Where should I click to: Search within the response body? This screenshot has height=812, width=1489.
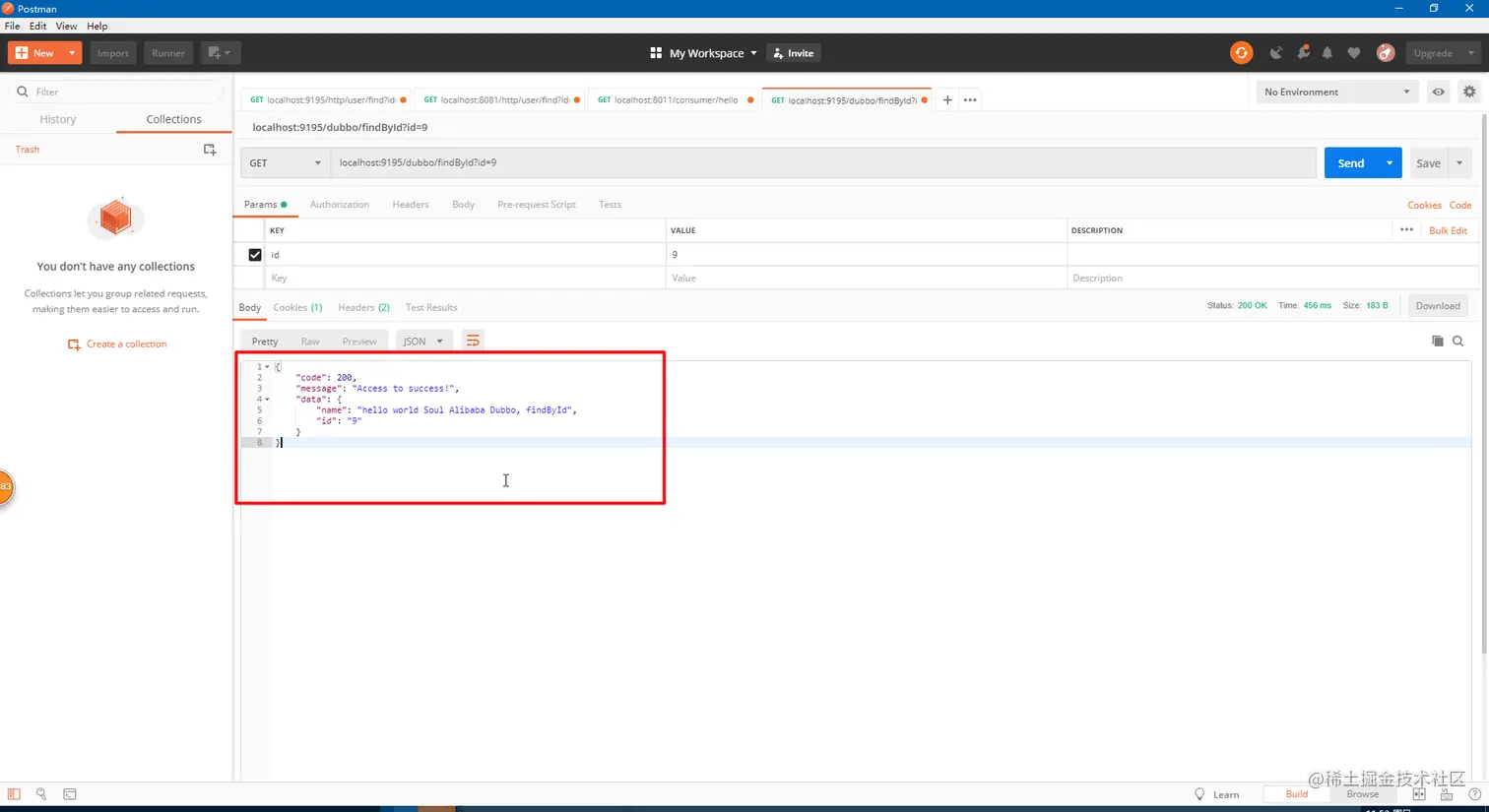(x=1458, y=341)
